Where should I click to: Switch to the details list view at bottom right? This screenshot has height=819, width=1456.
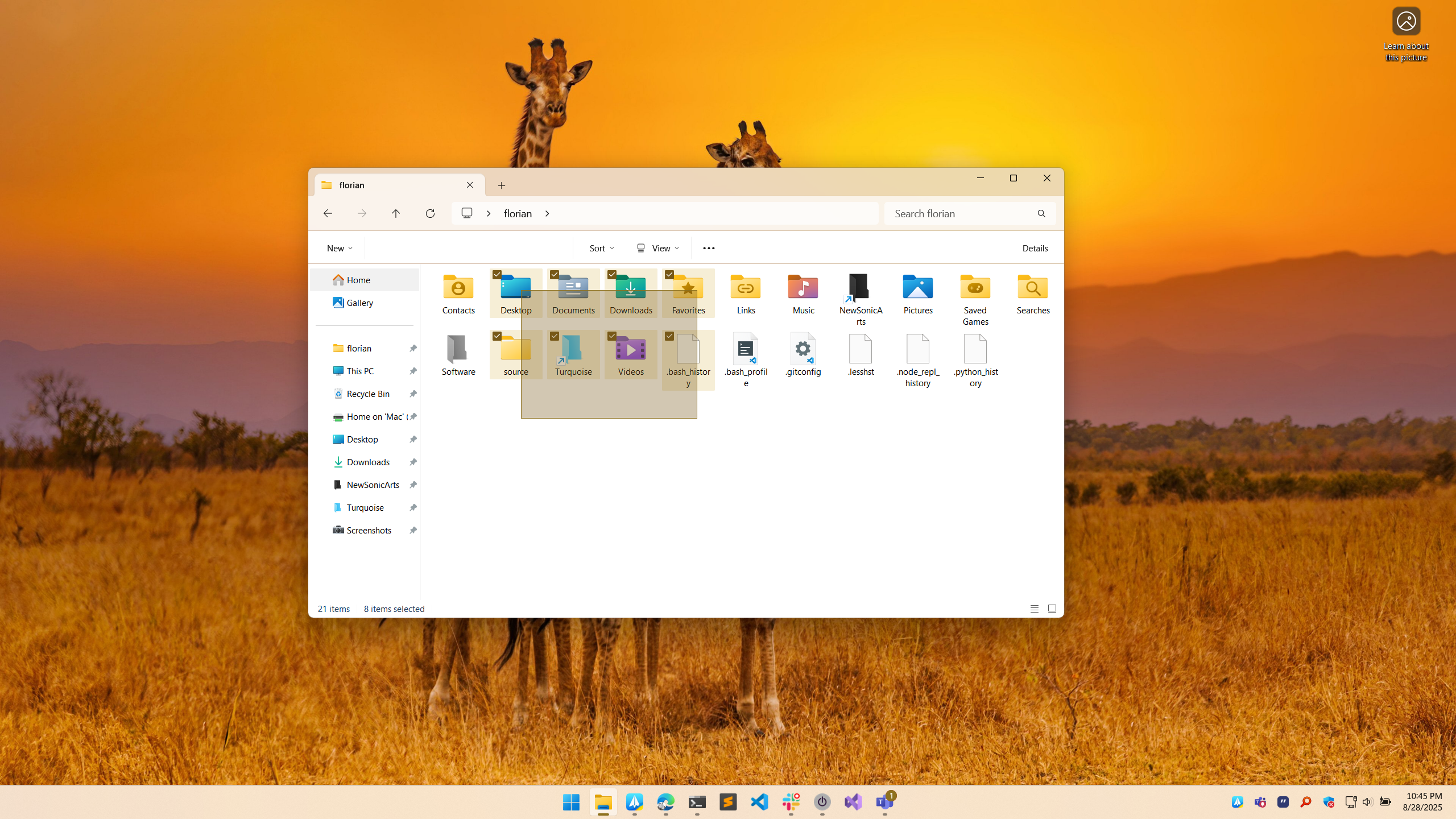(1034, 609)
